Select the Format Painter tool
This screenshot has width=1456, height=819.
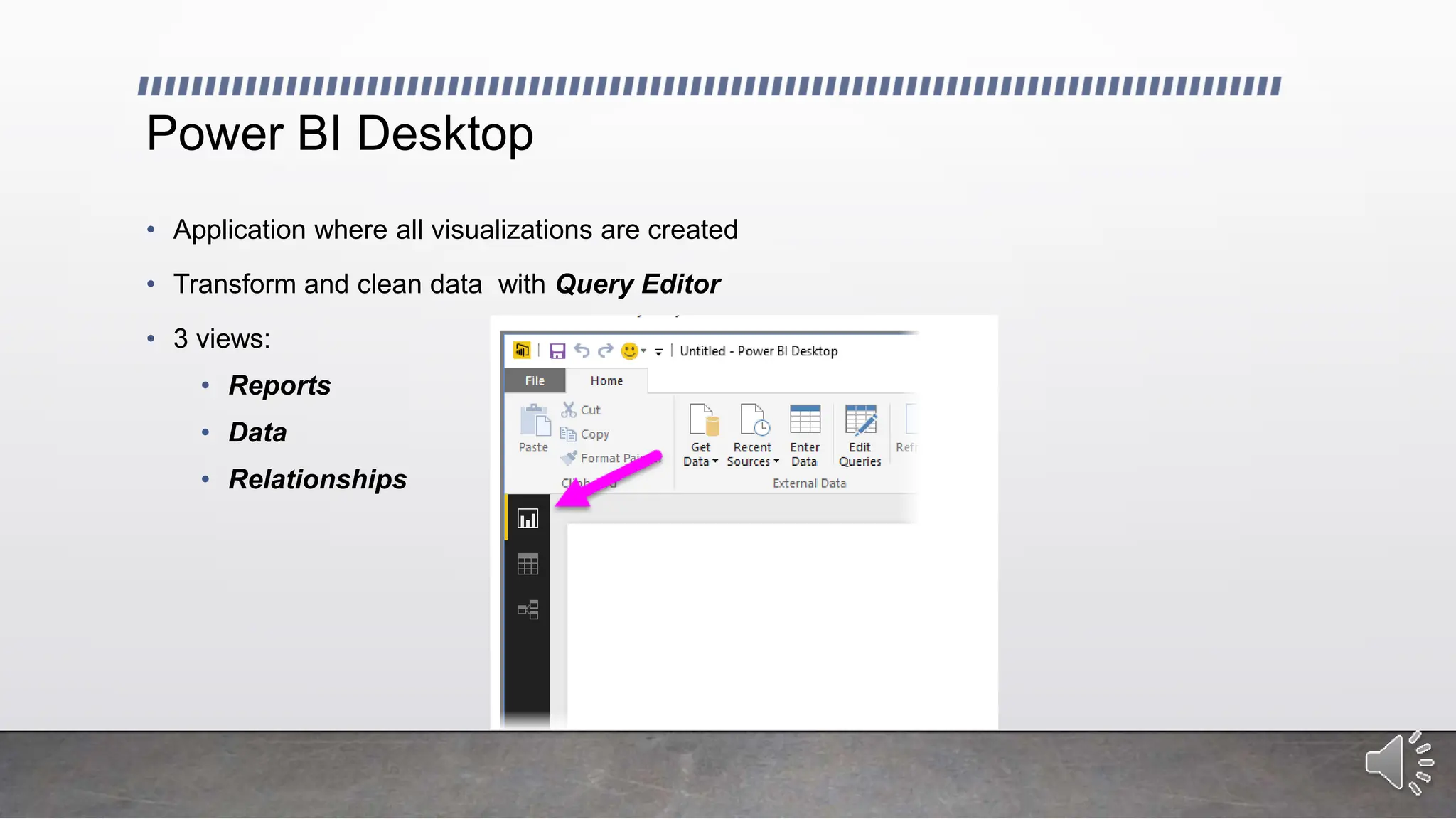610,459
